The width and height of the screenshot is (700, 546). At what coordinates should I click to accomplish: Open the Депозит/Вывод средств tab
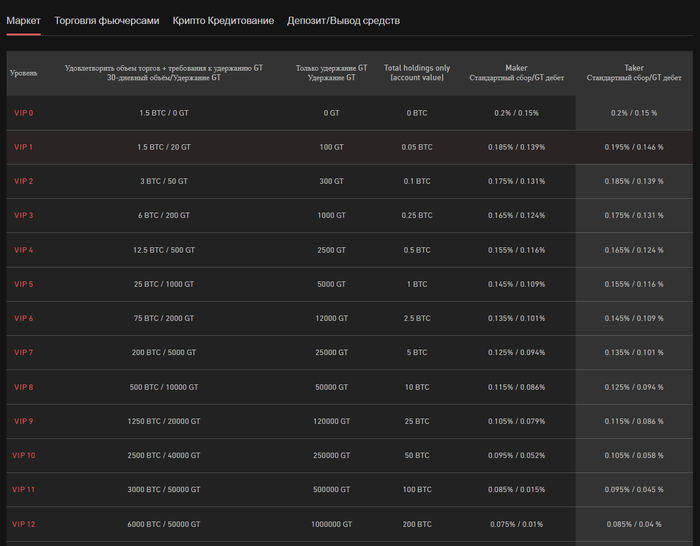343,20
